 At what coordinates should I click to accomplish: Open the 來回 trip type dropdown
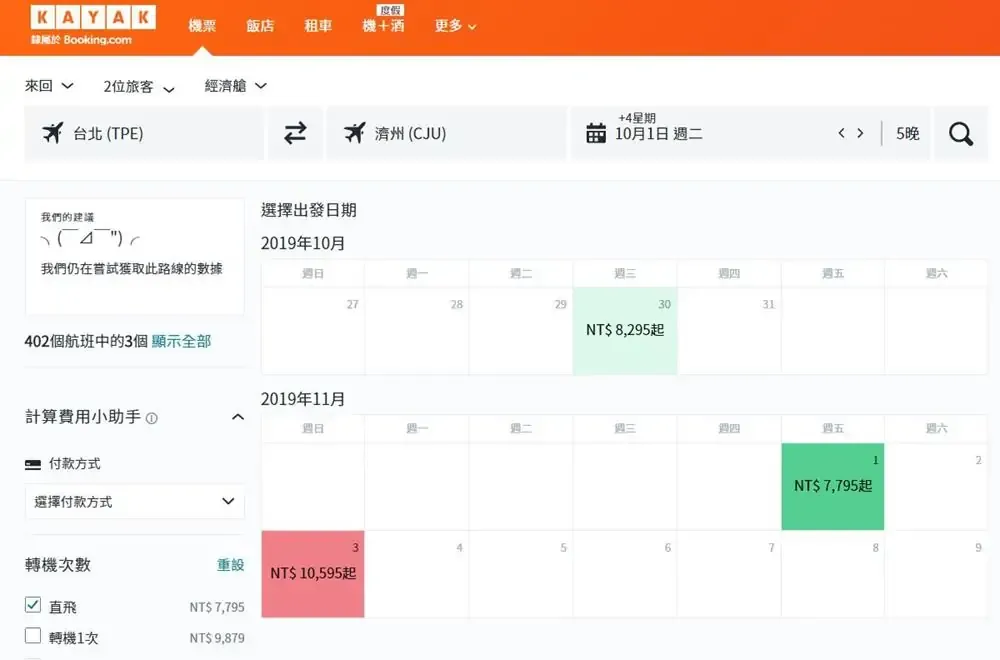(49, 86)
